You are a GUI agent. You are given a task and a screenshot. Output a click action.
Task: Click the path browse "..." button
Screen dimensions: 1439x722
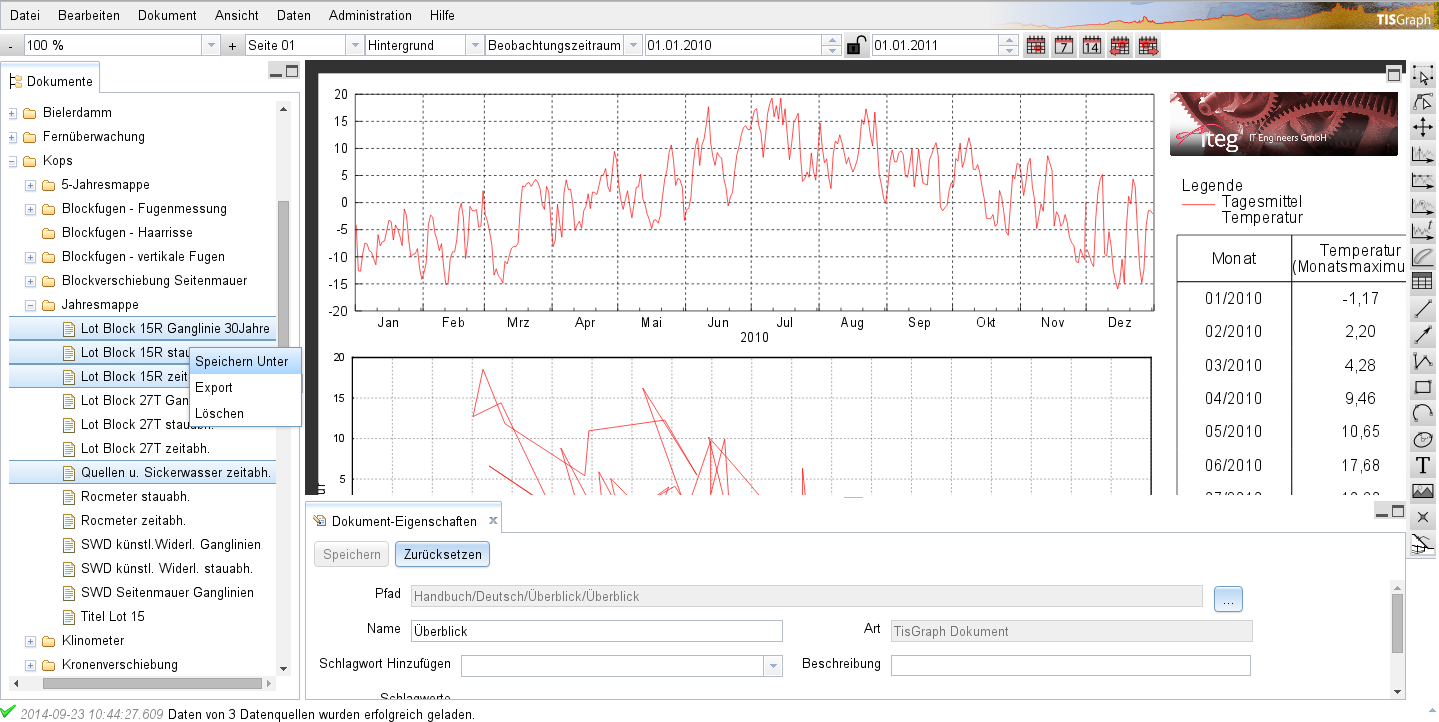point(1228,598)
